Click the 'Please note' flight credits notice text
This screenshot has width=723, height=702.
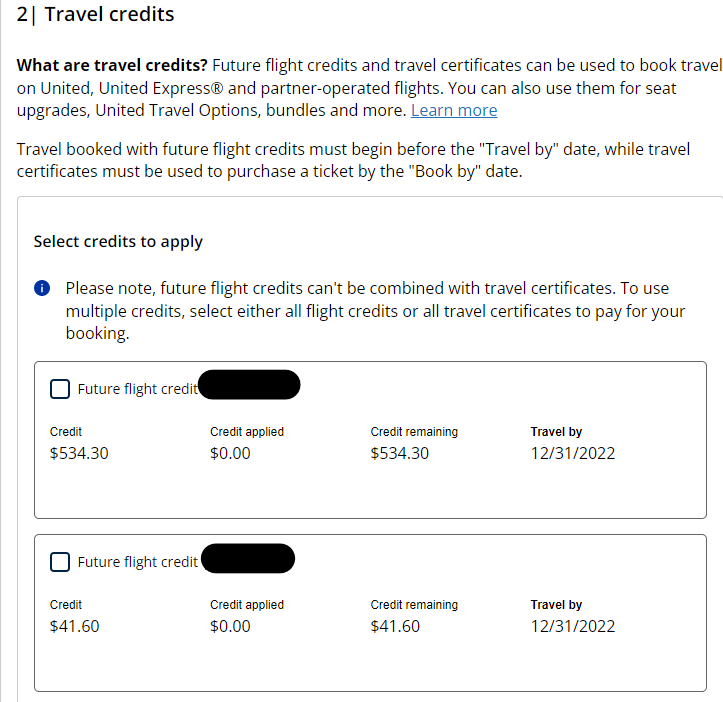[x=375, y=310]
